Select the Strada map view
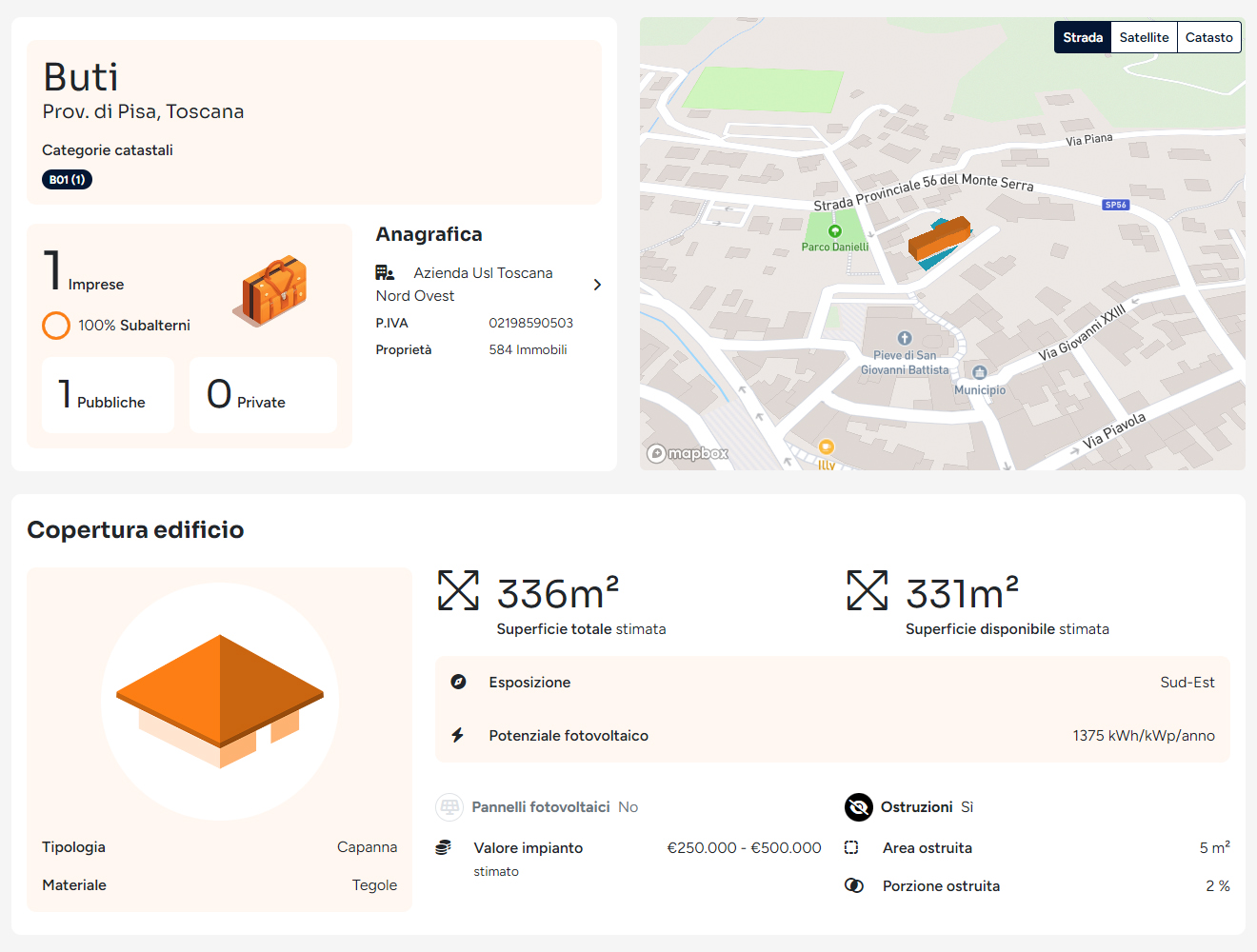The width and height of the screenshot is (1257, 952). coord(1083,37)
